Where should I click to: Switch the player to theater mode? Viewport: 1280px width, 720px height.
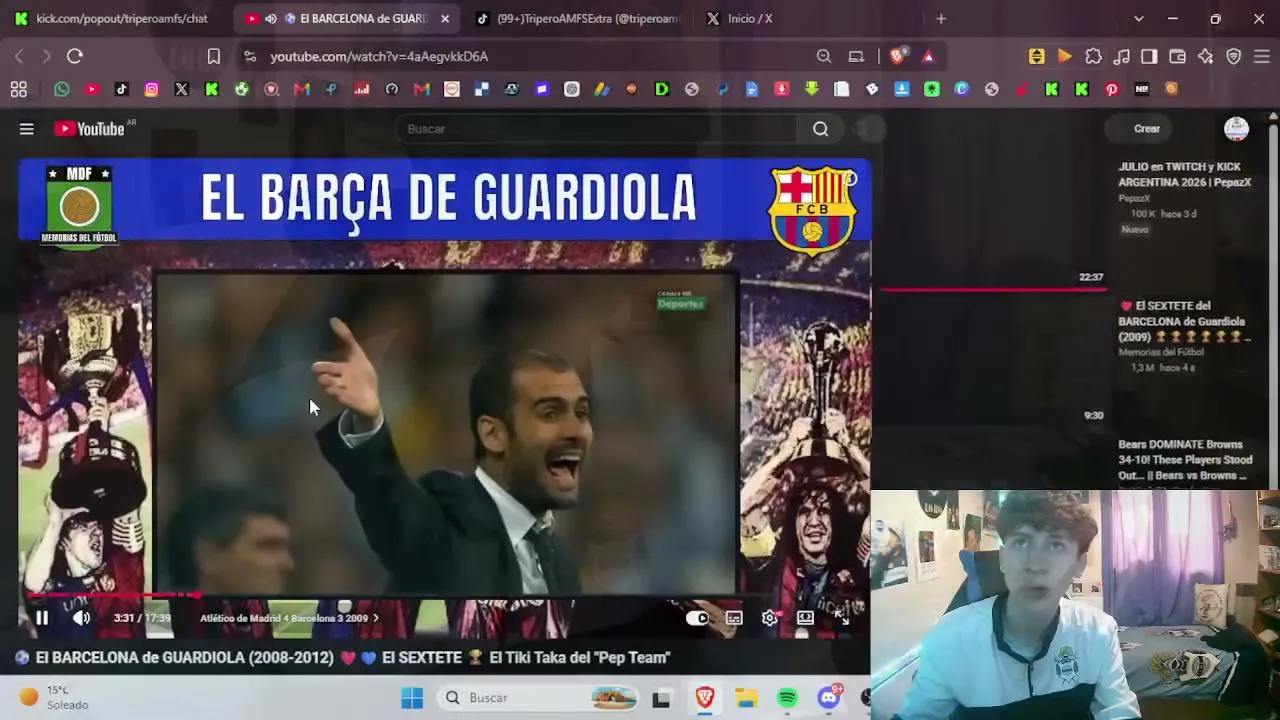[805, 618]
